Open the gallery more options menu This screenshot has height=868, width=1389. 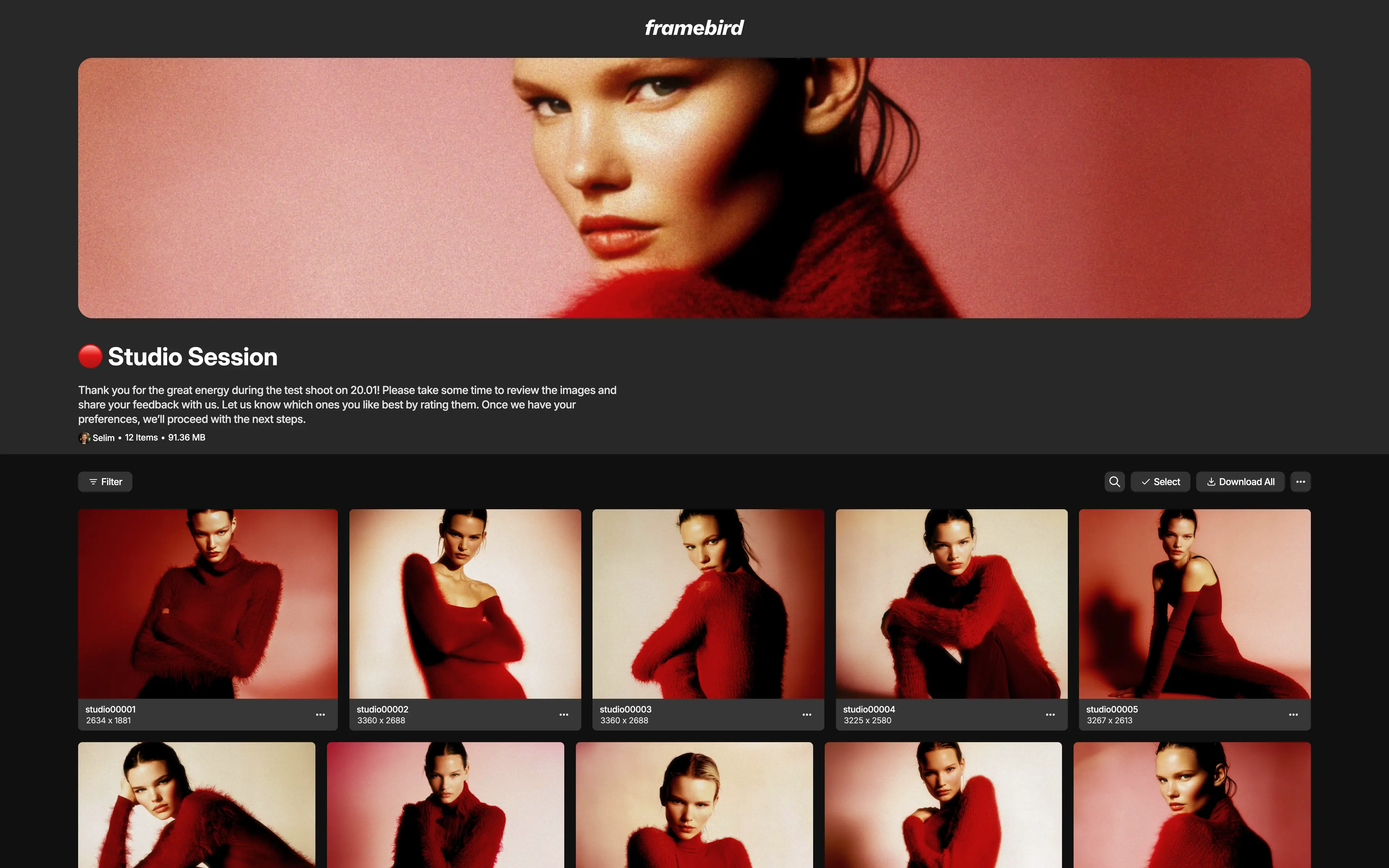[x=1300, y=482]
